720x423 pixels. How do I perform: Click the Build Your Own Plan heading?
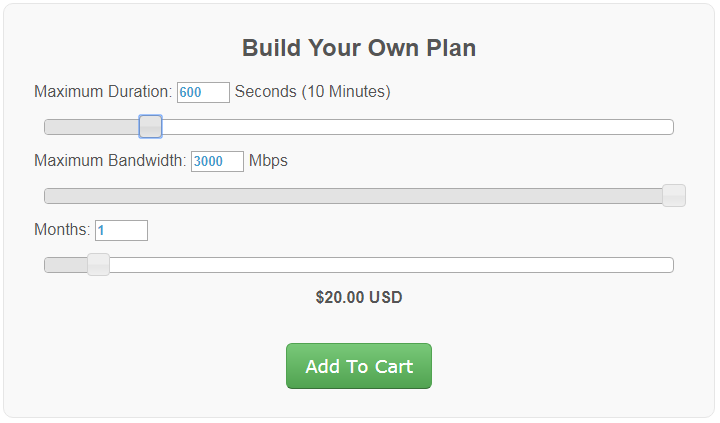click(x=359, y=48)
